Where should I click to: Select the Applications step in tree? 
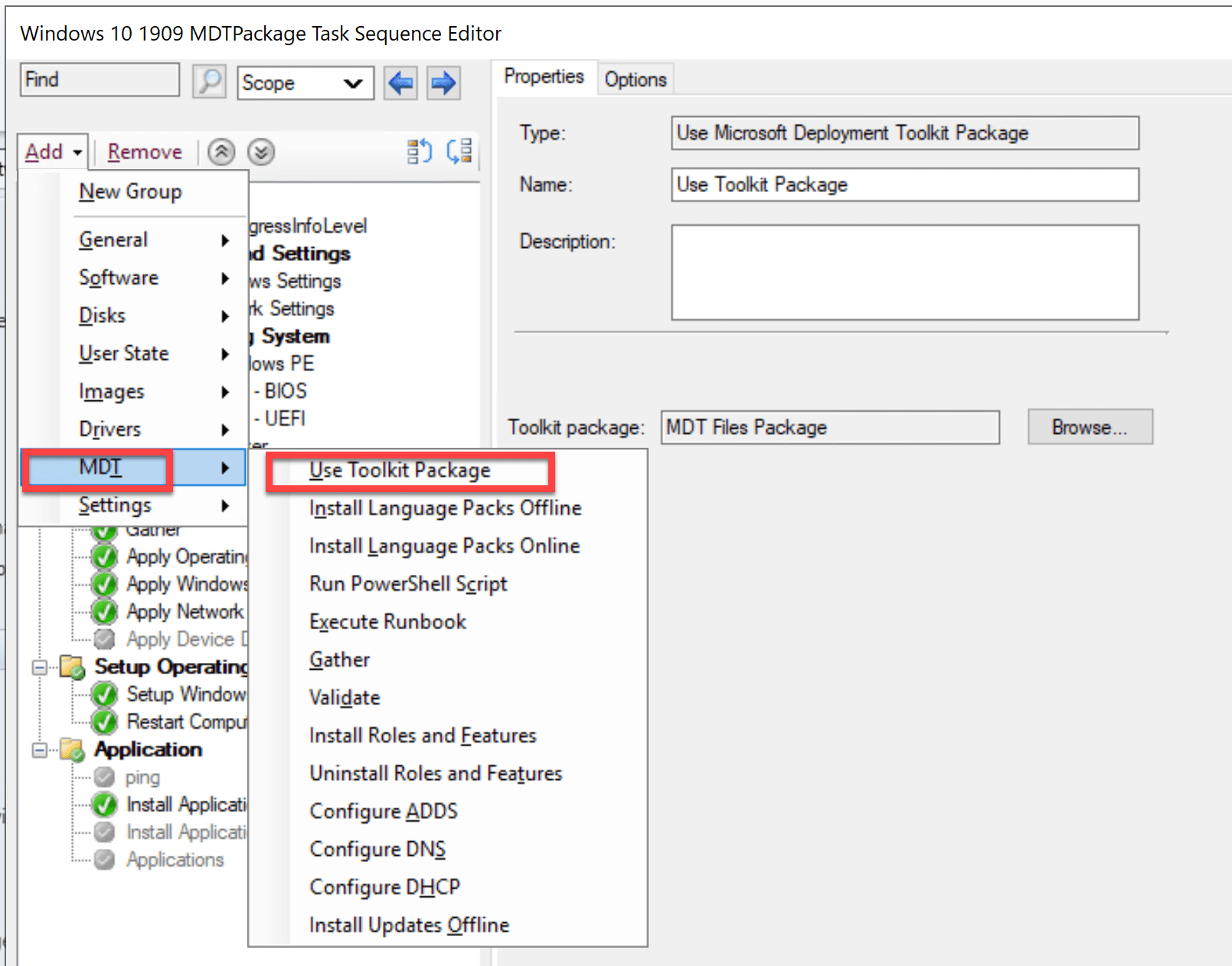pos(175,860)
